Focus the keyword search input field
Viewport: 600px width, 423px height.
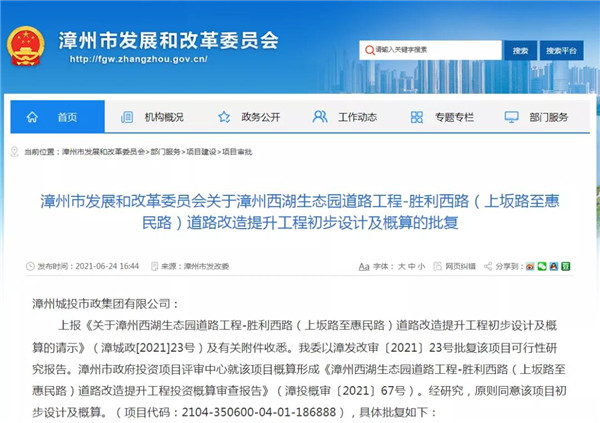point(430,50)
